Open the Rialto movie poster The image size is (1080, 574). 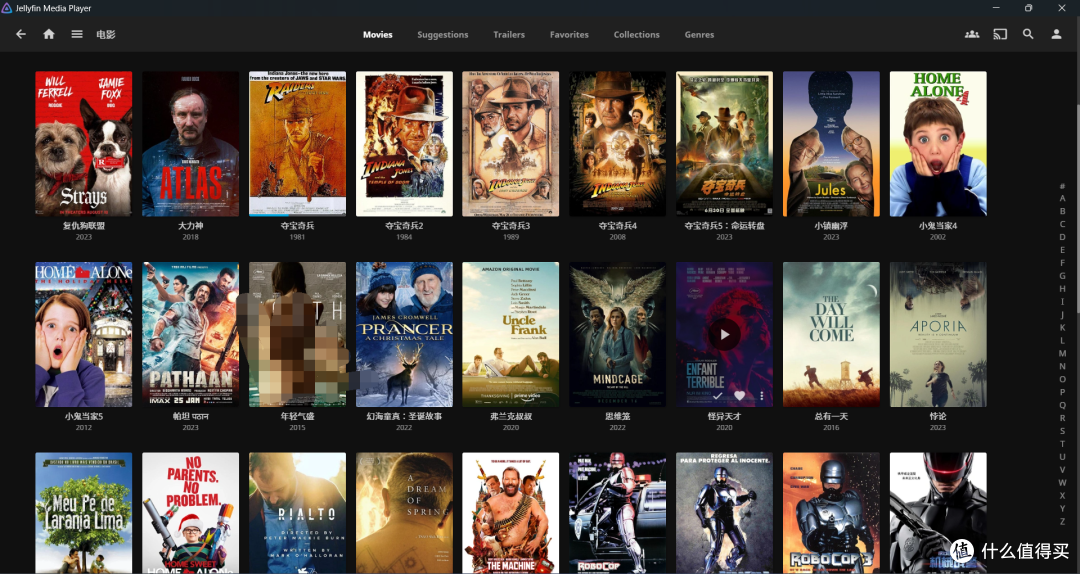click(297, 513)
